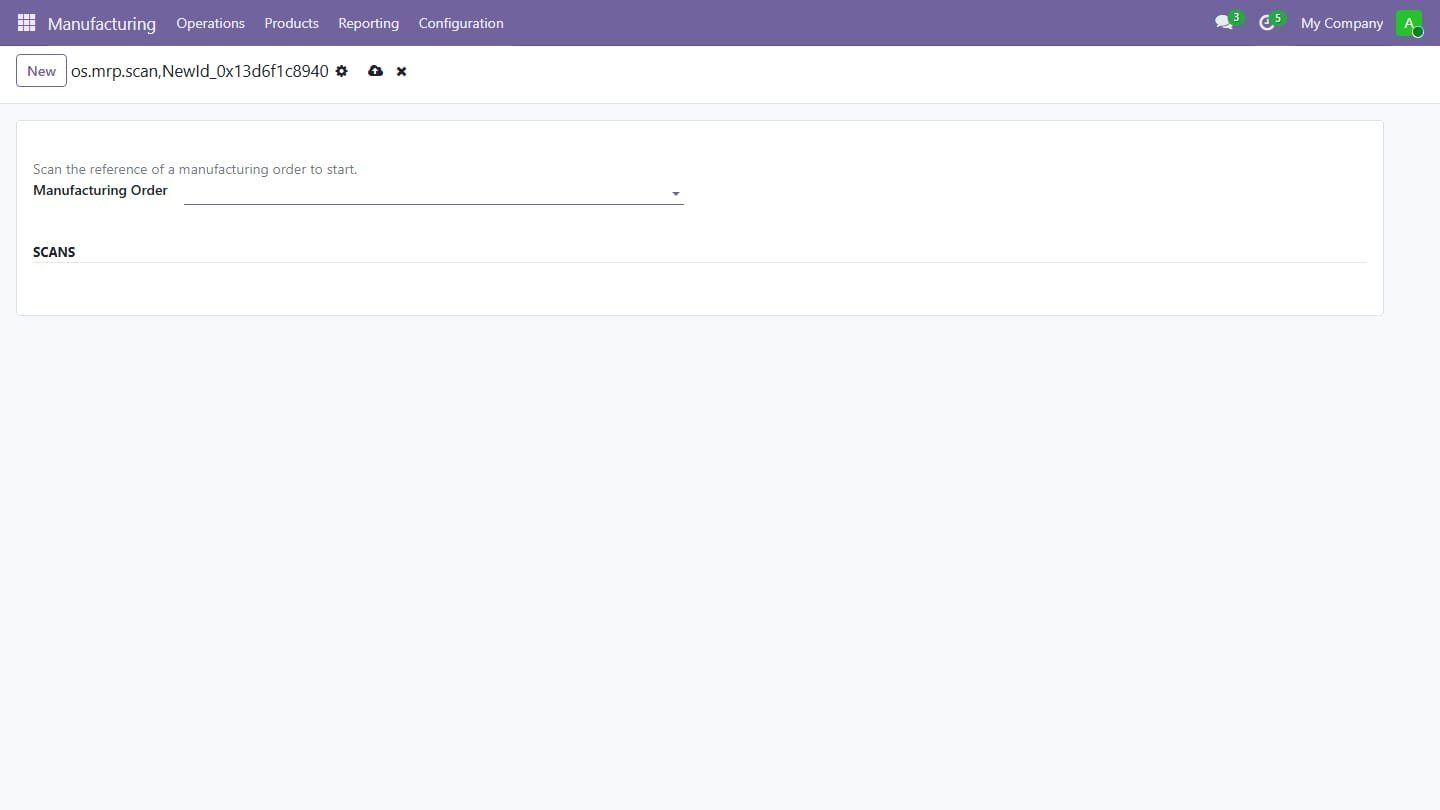The width and height of the screenshot is (1440, 810).
Task: Go to the Manufacturing app title
Action: pyautogui.click(x=102, y=23)
